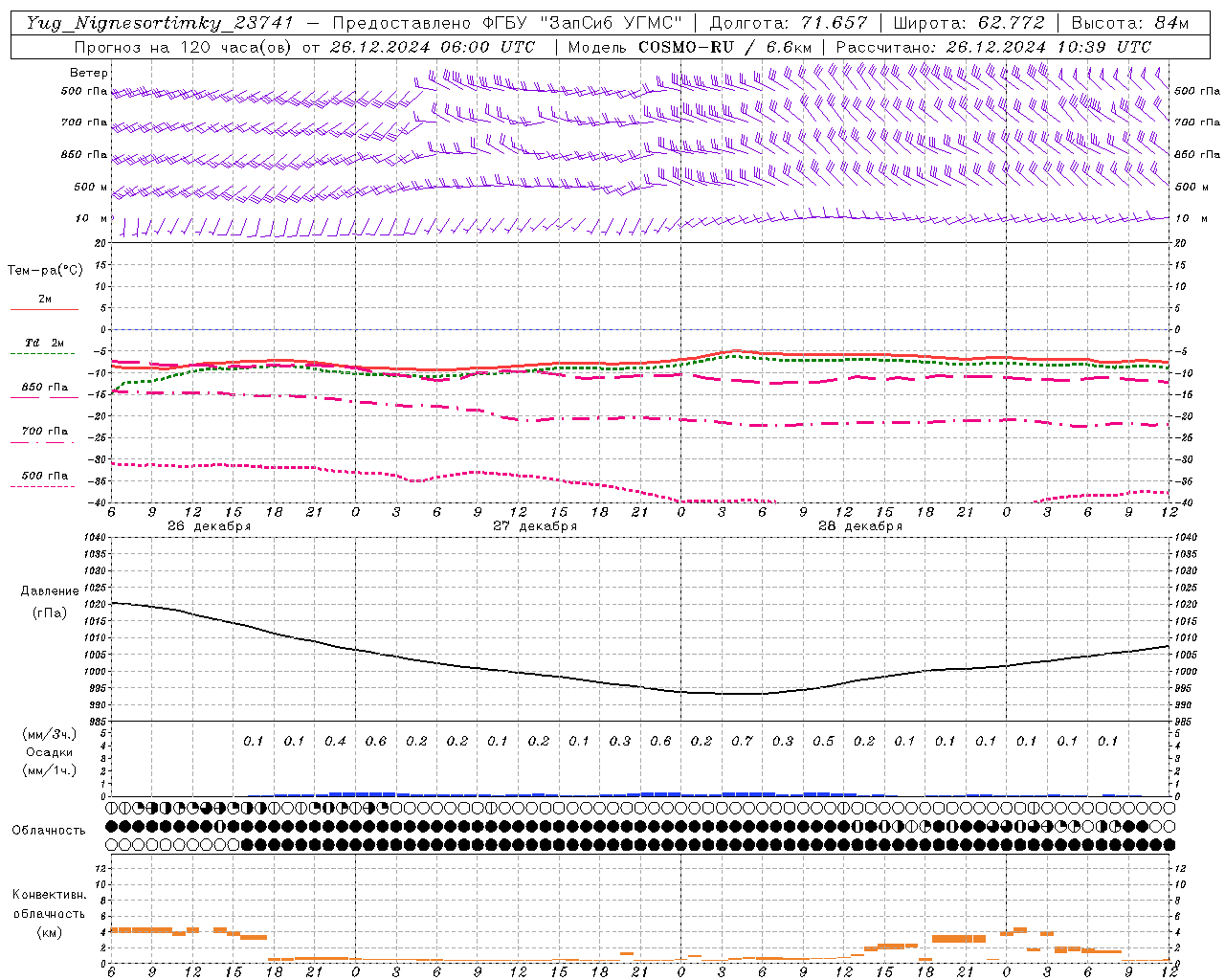The width and height of the screenshot is (1225, 980).
Task: Click the Рассчитано: 26.12.2024 10:39 UTC timestamp
Action: 992,47
